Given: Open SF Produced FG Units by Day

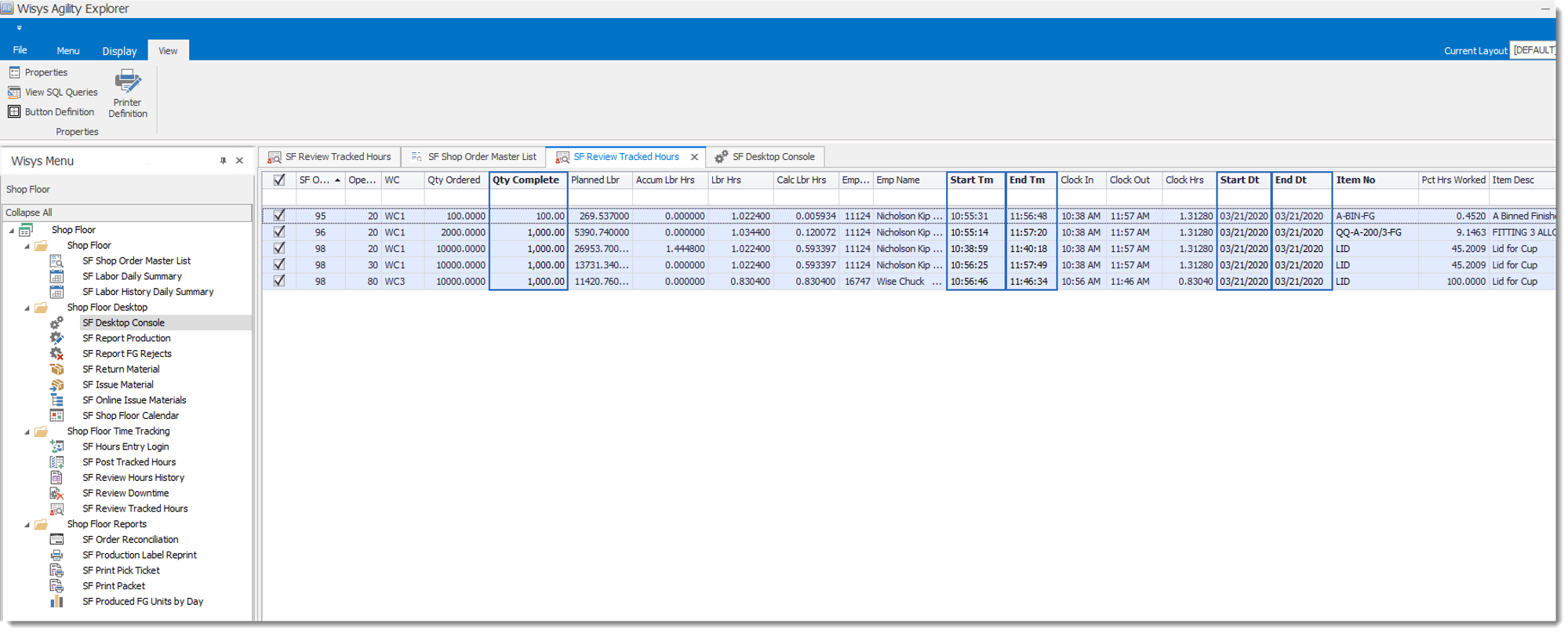Looking at the screenshot, I should coord(143,601).
